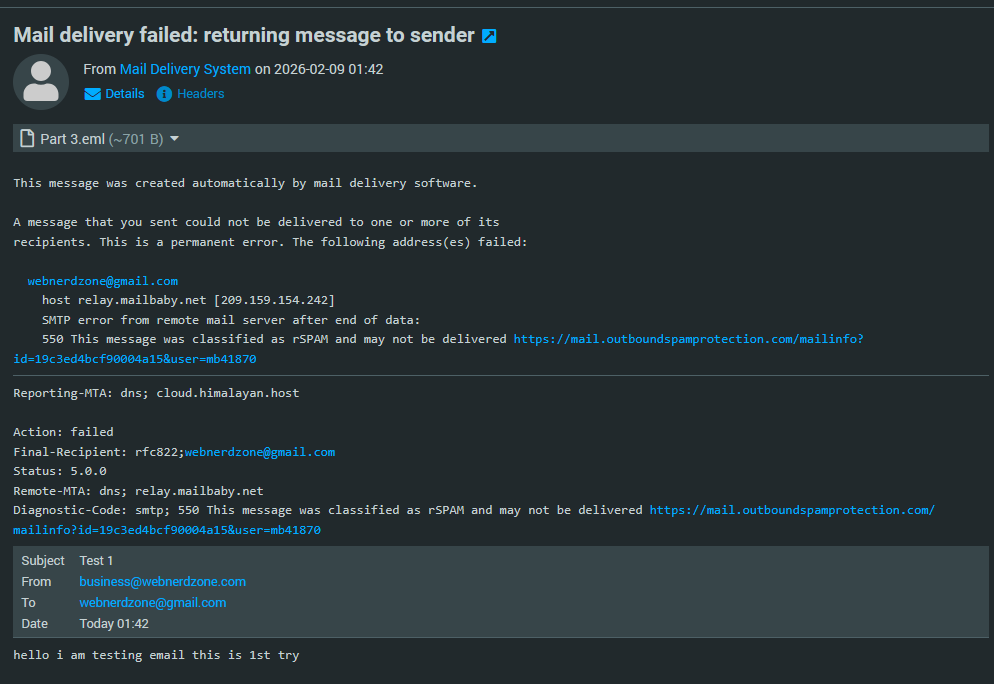
Task: View the message Headers
Action: [200, 94]
